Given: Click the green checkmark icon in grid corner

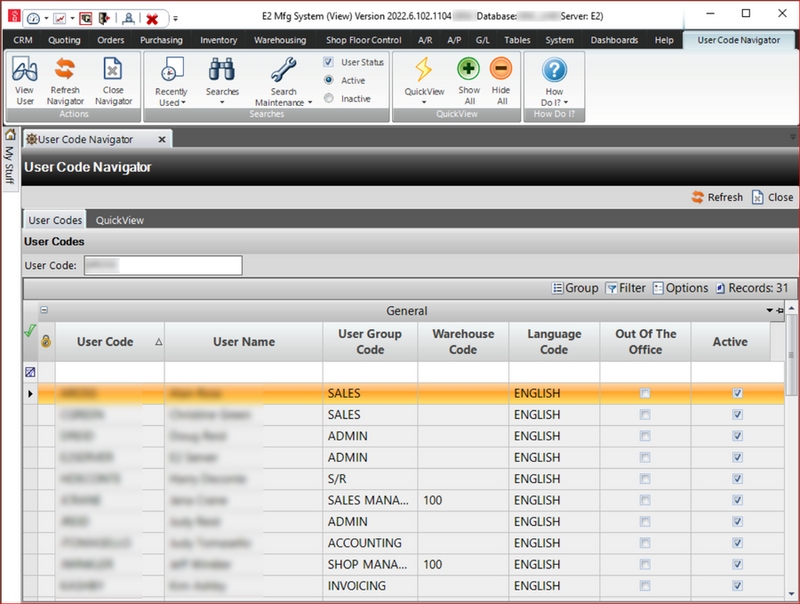Looking at the screenshot, I should (x=30, y=331).
